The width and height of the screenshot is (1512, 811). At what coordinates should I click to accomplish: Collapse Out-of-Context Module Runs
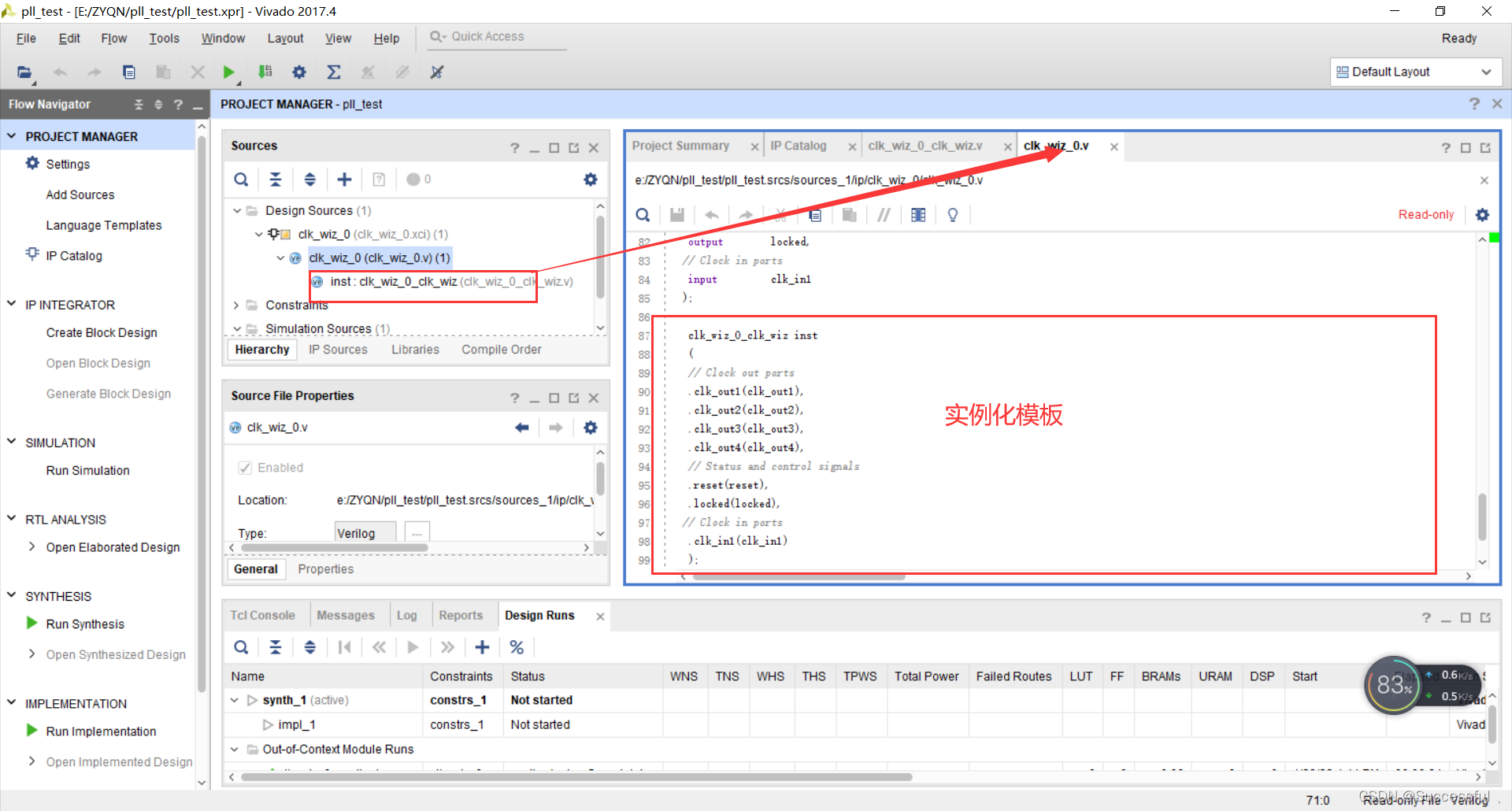pyautogui.click(x=235, y=749)
